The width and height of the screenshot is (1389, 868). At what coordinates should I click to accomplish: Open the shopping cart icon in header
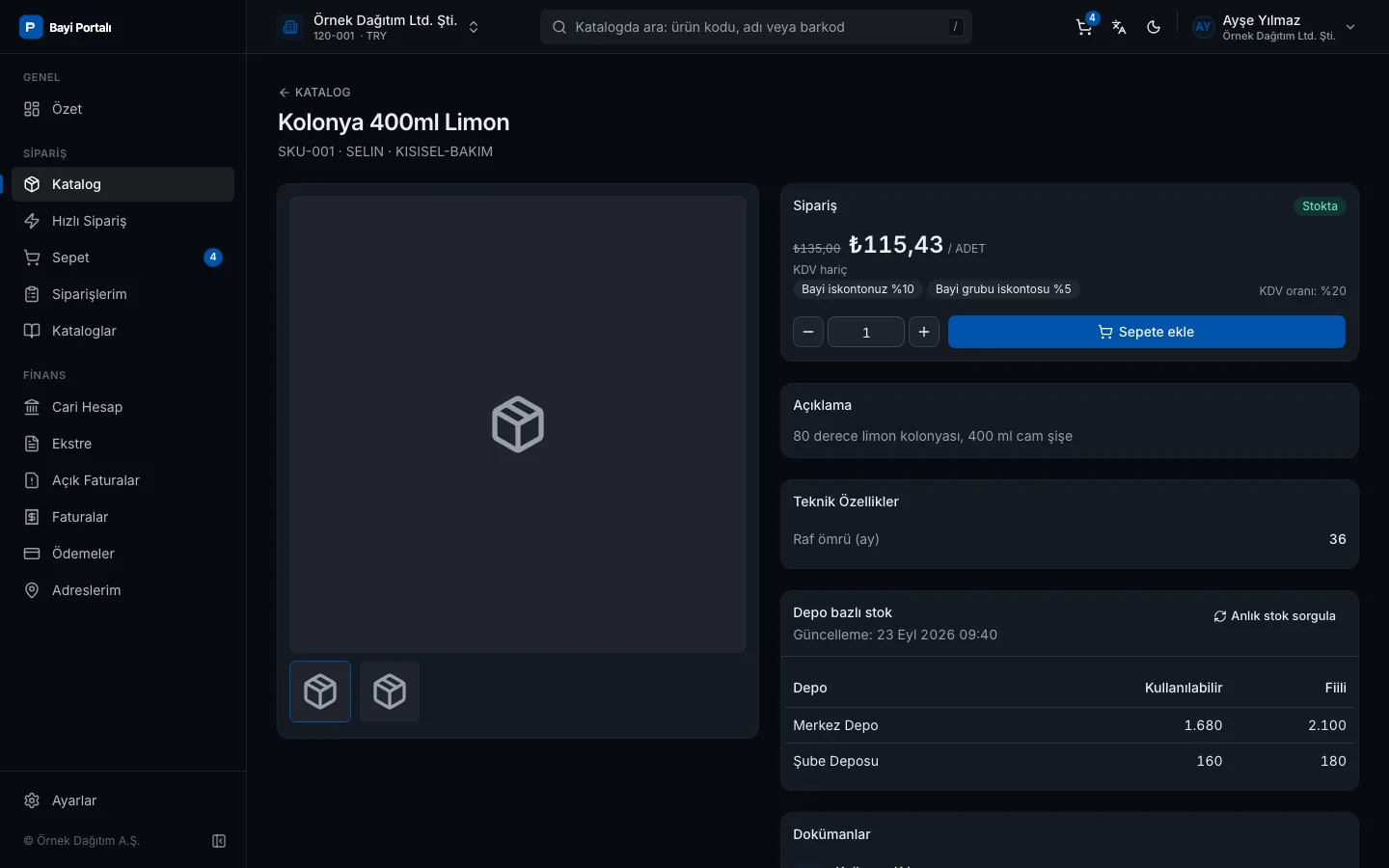[1084, 27]
